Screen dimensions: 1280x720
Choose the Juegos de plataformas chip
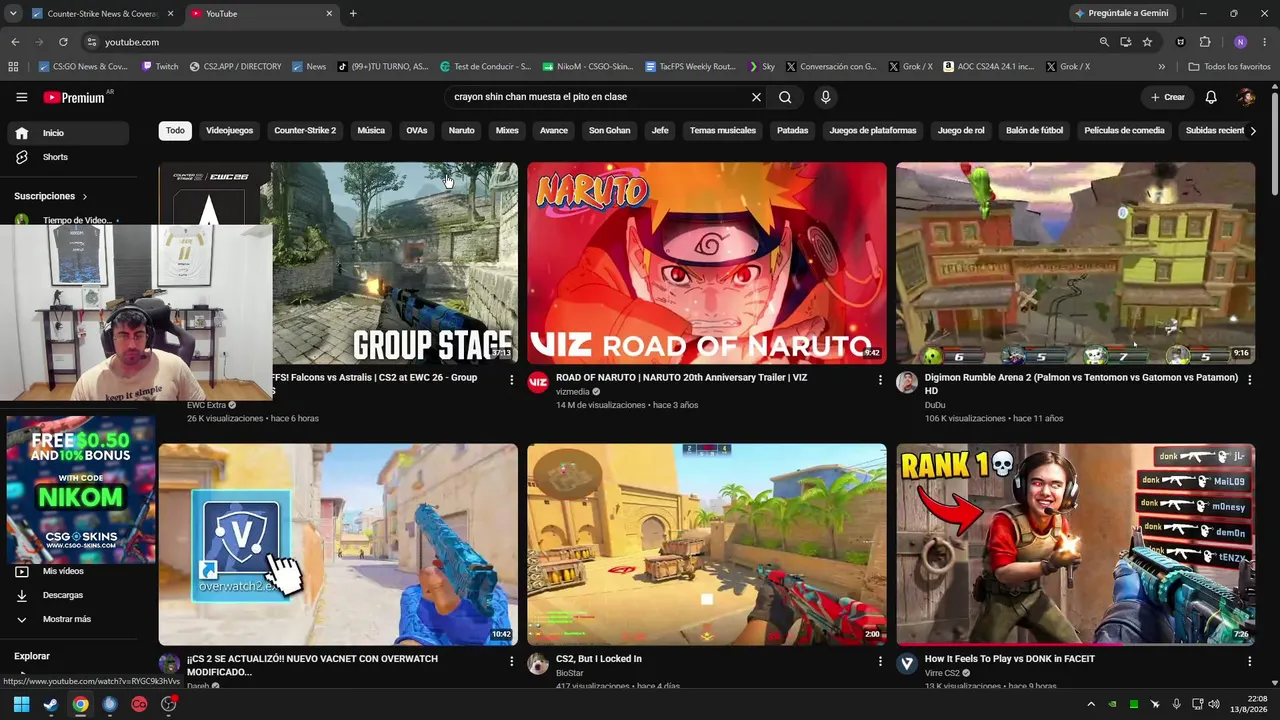[872, 130]
